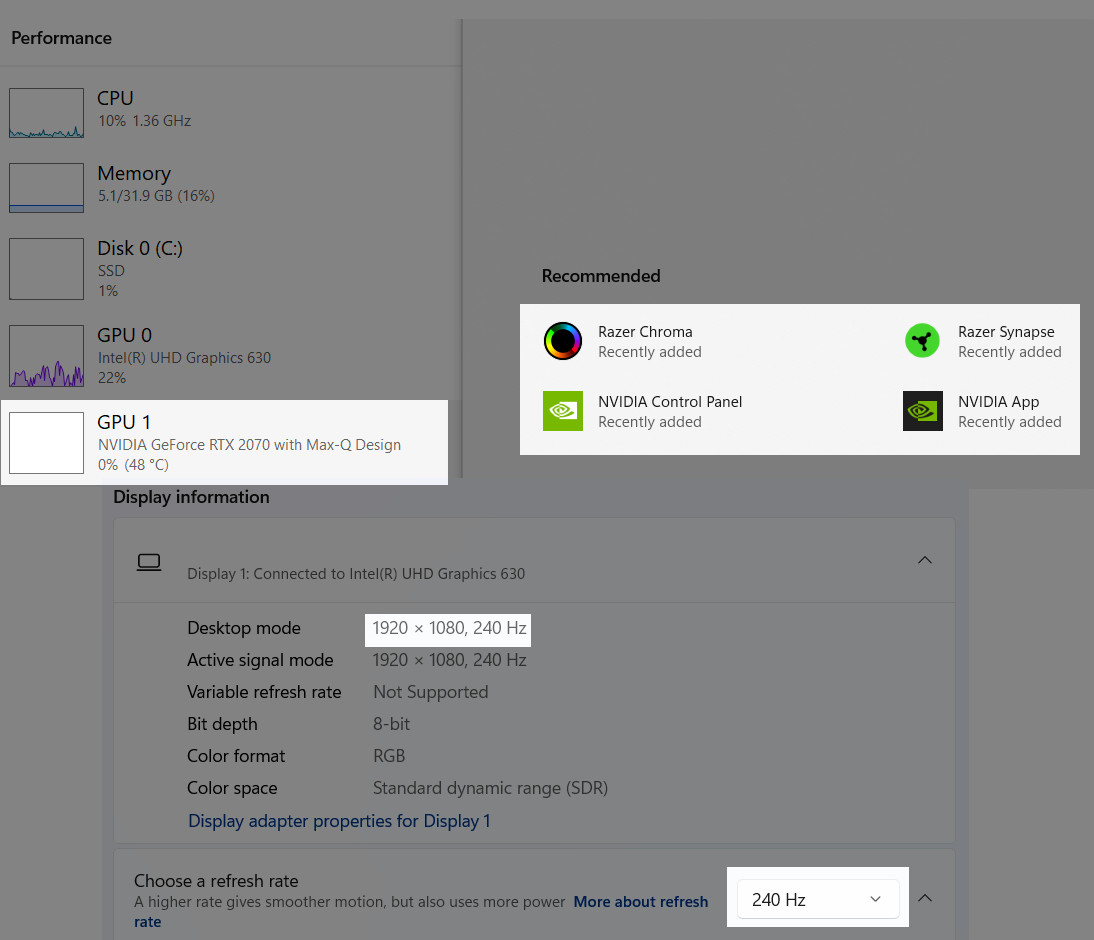This screenshot has height=940, width=1094.
Task: Click the Razer Chroma name label
Action: pos(645,331)
